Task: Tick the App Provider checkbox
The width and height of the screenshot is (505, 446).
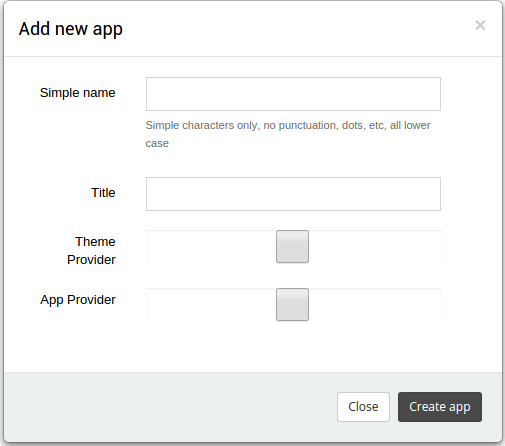Action: (x=292, y=305)
